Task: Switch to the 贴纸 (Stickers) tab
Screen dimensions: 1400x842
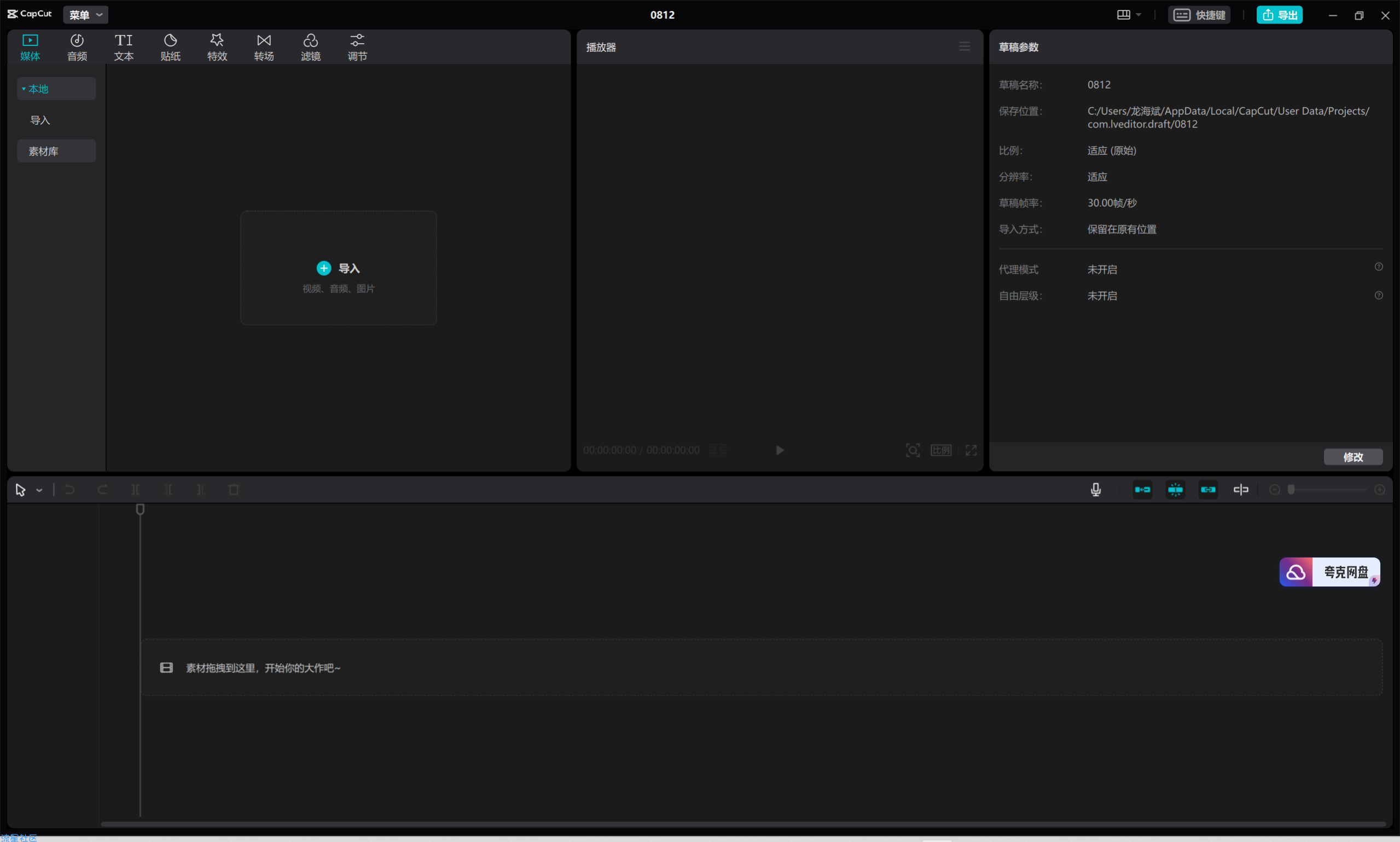Action: click(x=170, y=47)
